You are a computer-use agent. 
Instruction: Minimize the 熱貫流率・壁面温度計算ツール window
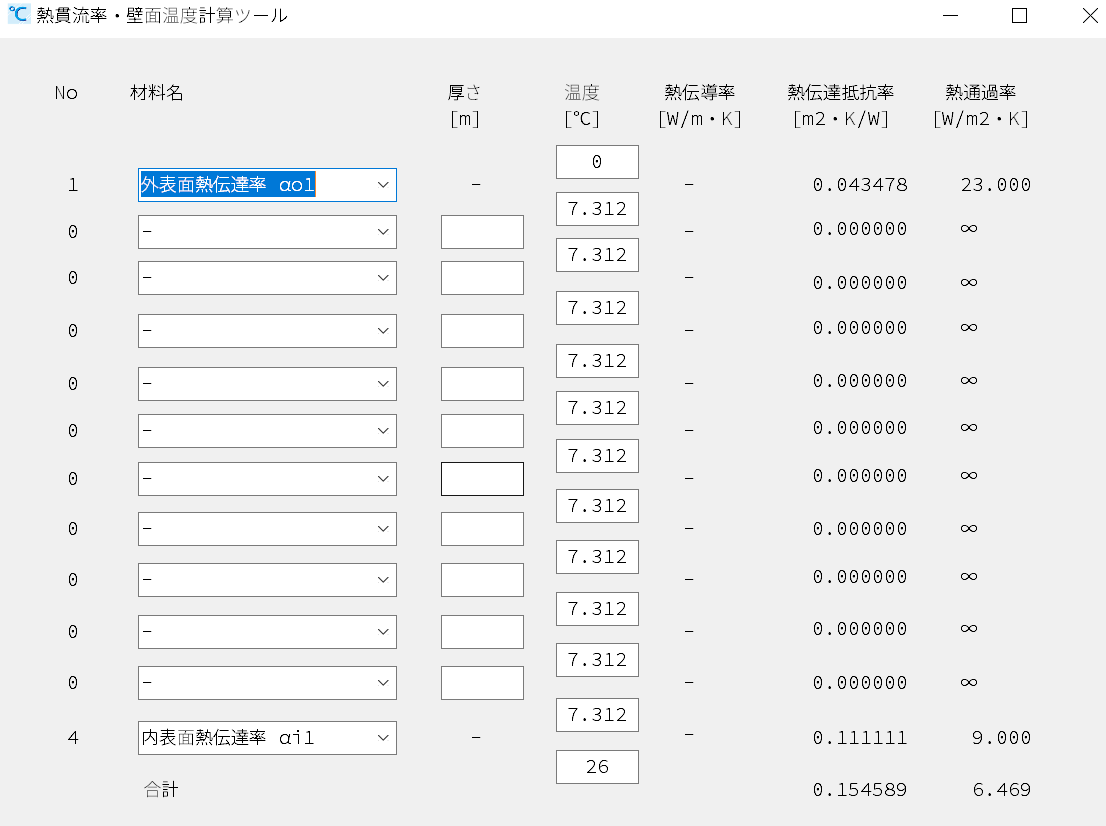click(950, 15)
